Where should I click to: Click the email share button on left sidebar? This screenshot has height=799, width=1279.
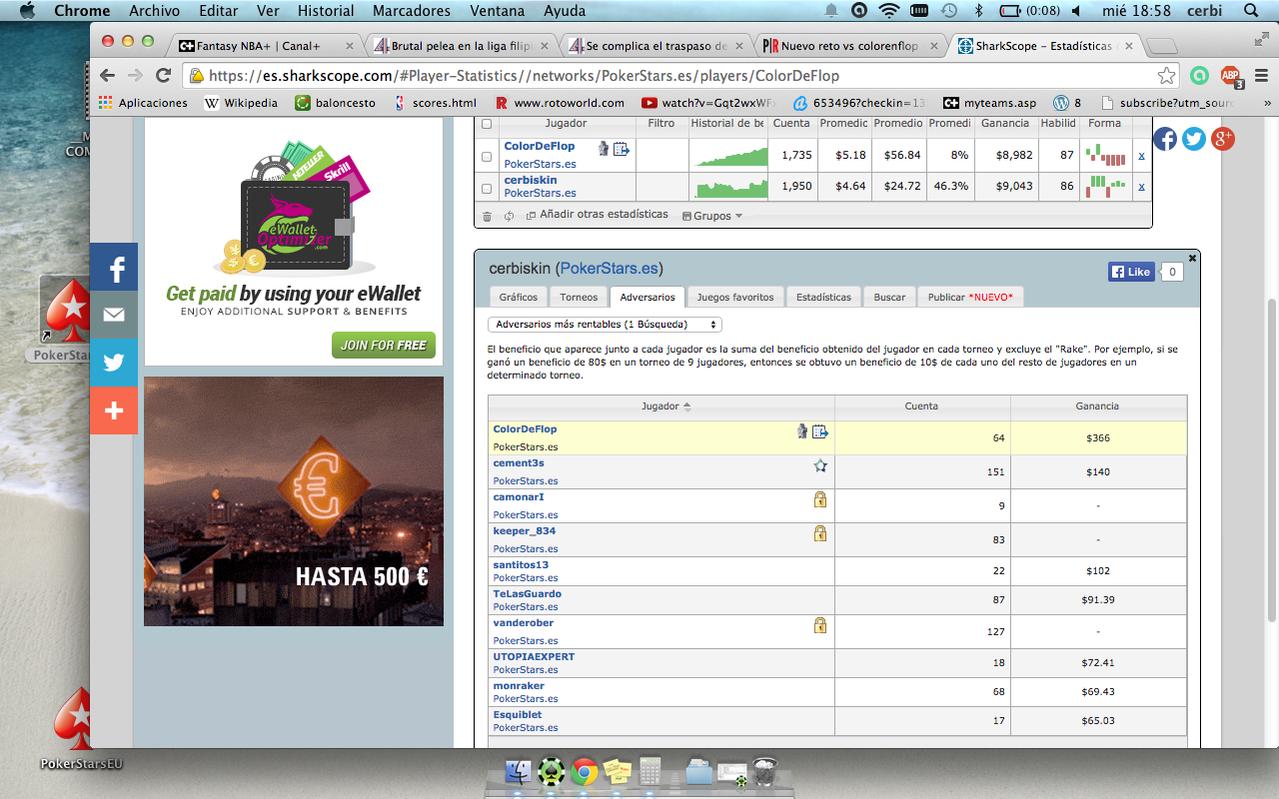click(x=114, y=315)
